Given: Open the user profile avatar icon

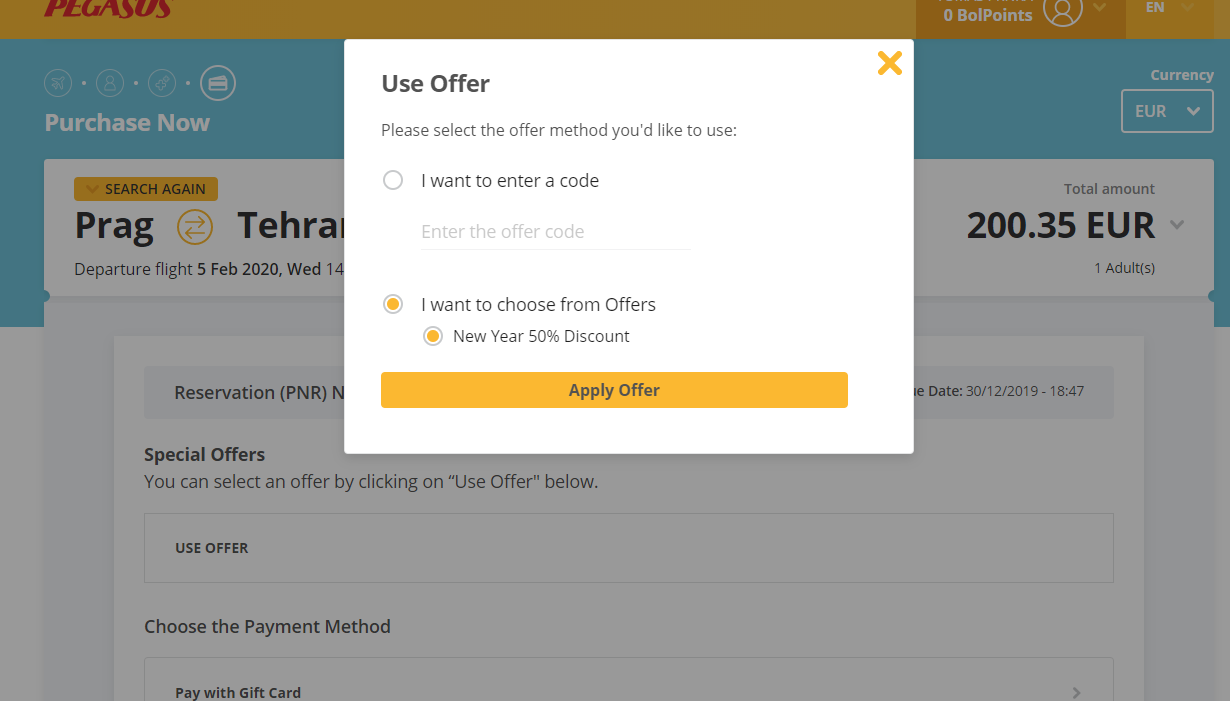Looking at the screenshot, I should tap(1063, 10).
